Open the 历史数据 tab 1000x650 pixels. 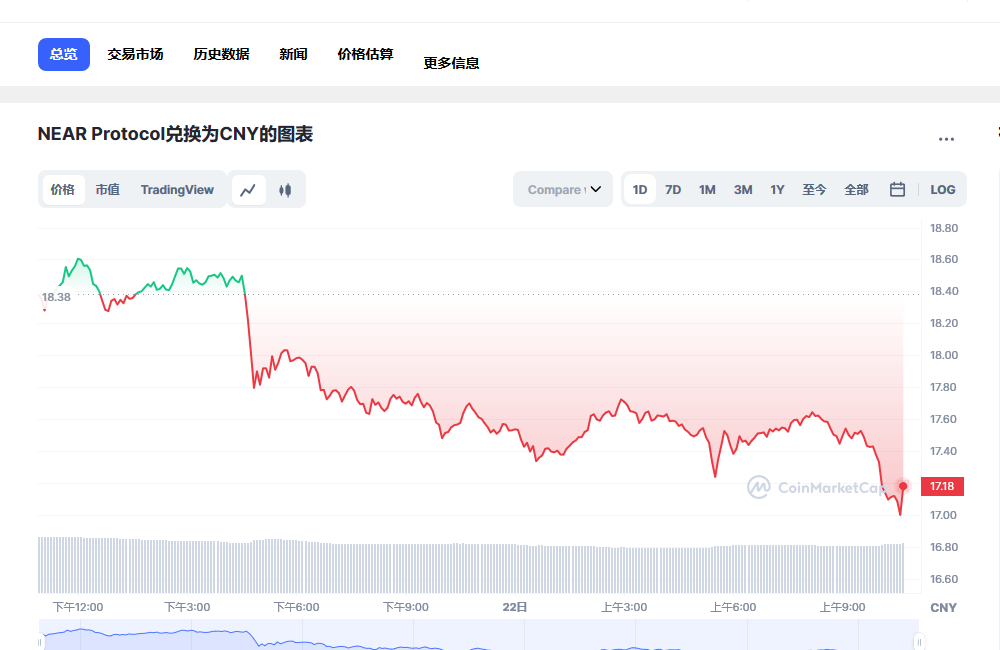tap(221, 54)
